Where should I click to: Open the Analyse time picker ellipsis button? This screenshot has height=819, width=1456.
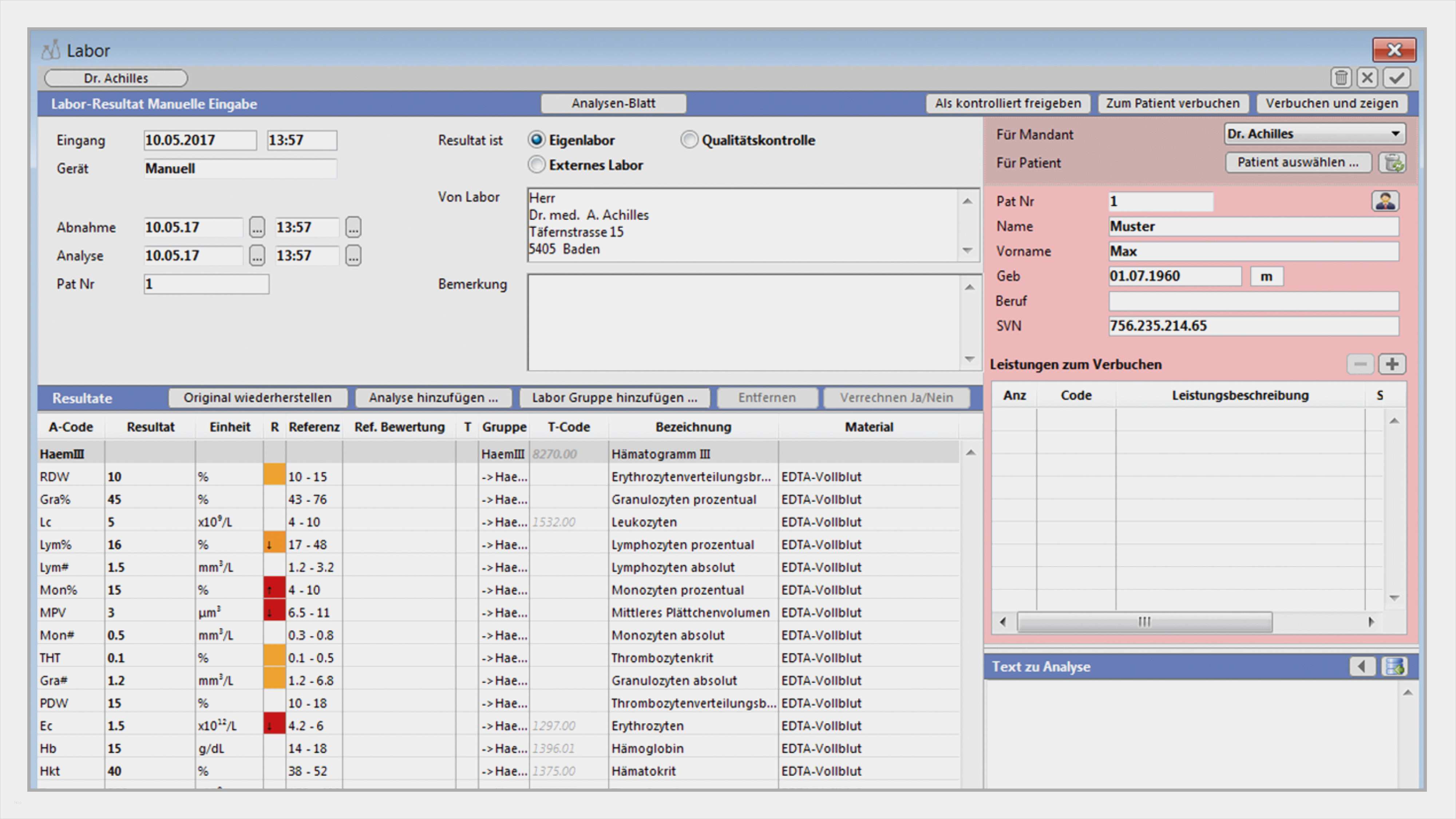click(x=353, y=256)
